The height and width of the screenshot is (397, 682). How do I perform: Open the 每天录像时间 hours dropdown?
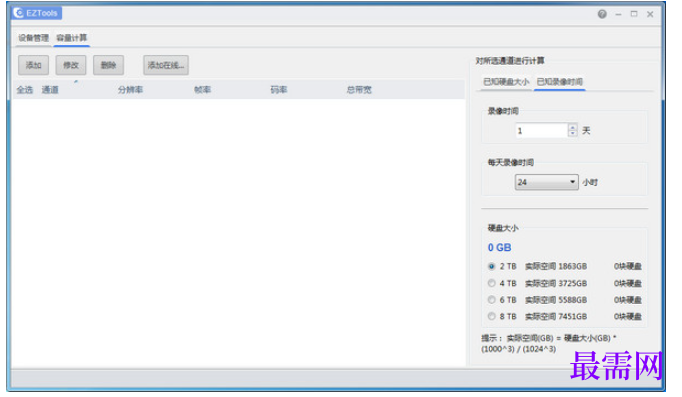(546, 182)
